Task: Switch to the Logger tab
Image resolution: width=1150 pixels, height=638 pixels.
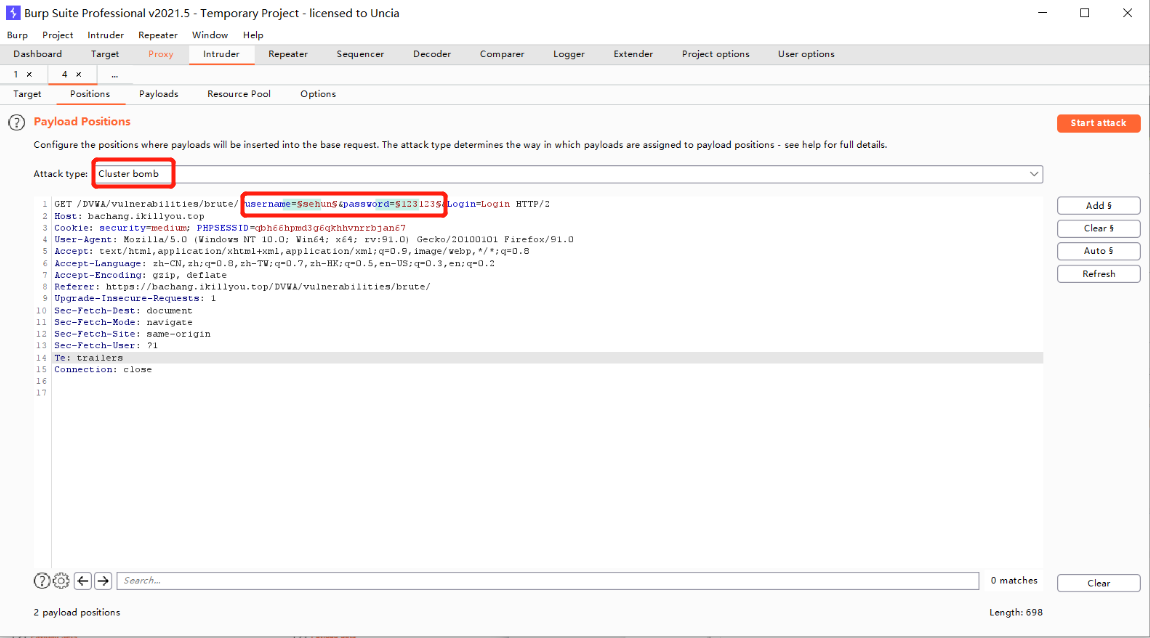Action: (569, 54)
